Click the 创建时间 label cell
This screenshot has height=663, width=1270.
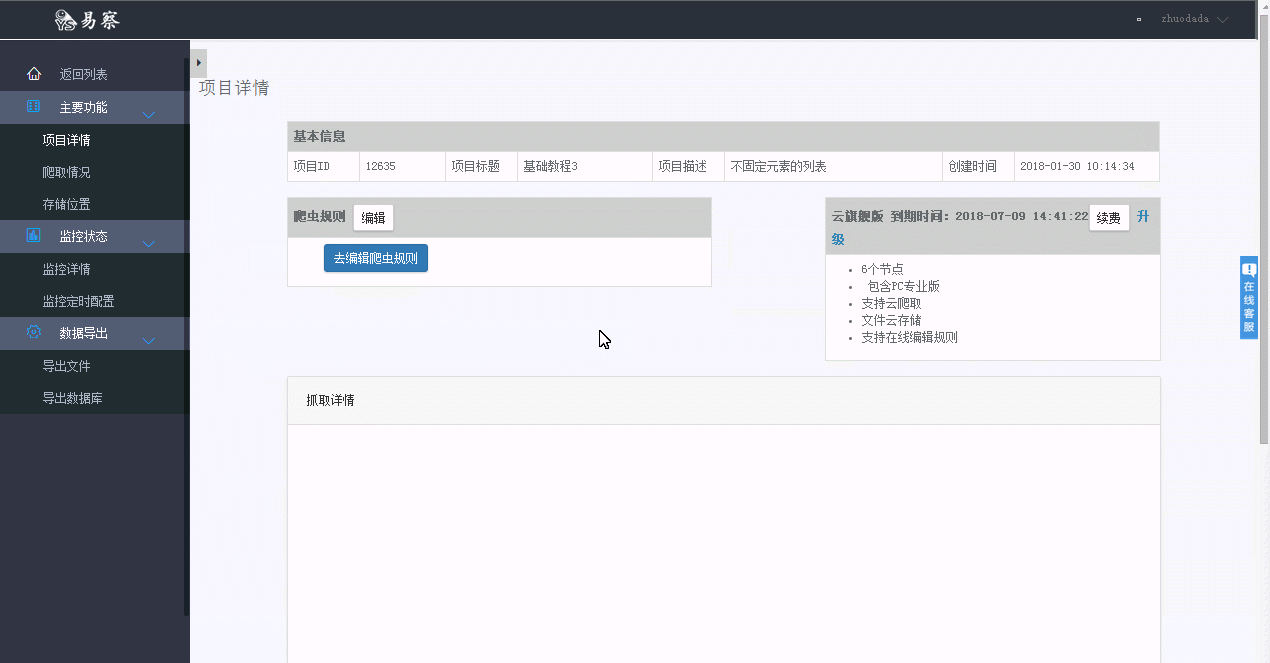click(x=978, y=166)
